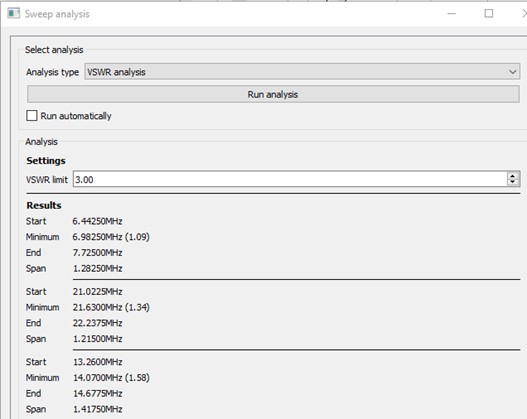
Task: Click the Run analysis button
Action: point(273,94)
